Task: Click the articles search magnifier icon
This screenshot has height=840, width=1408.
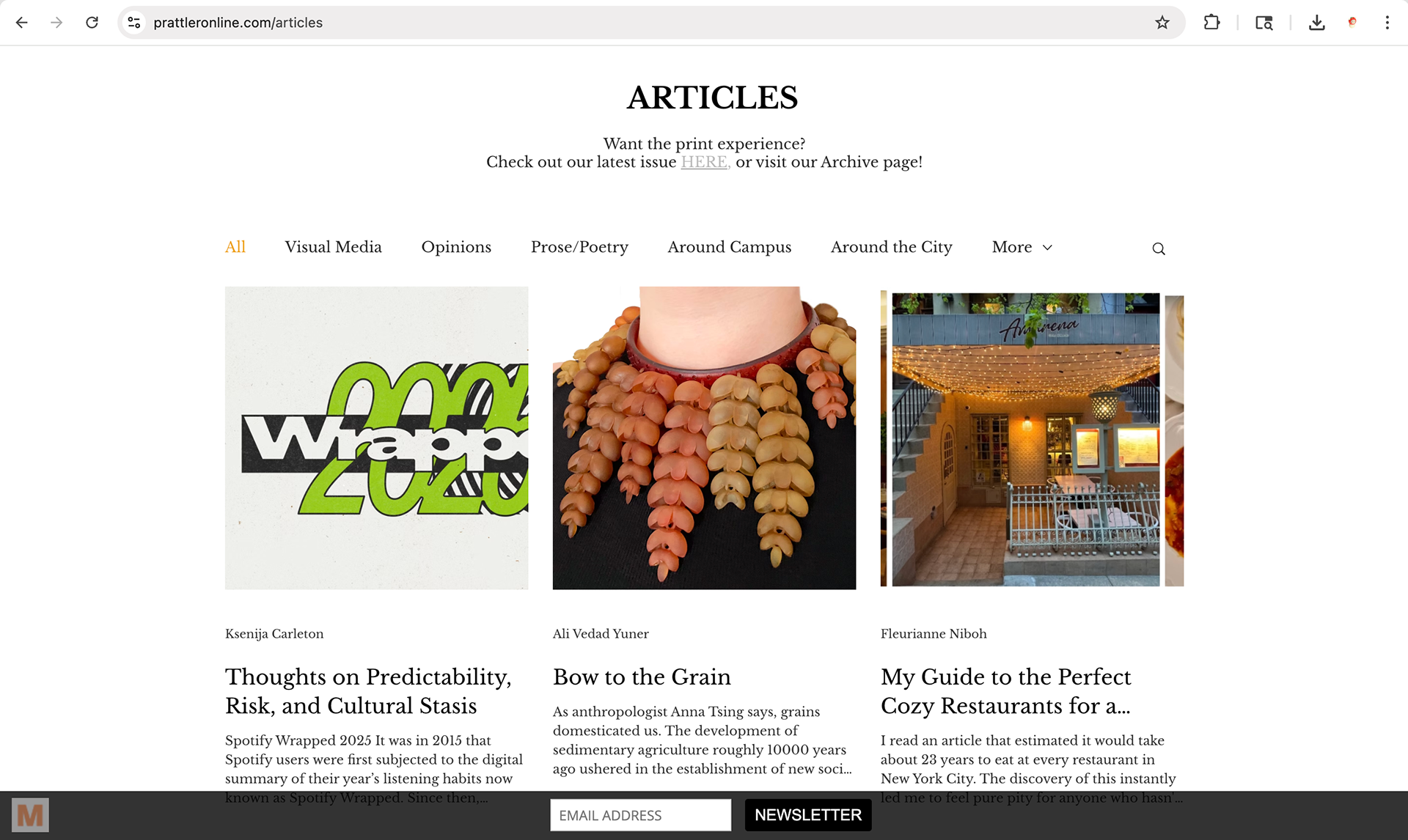Action: coord(1159,248)
